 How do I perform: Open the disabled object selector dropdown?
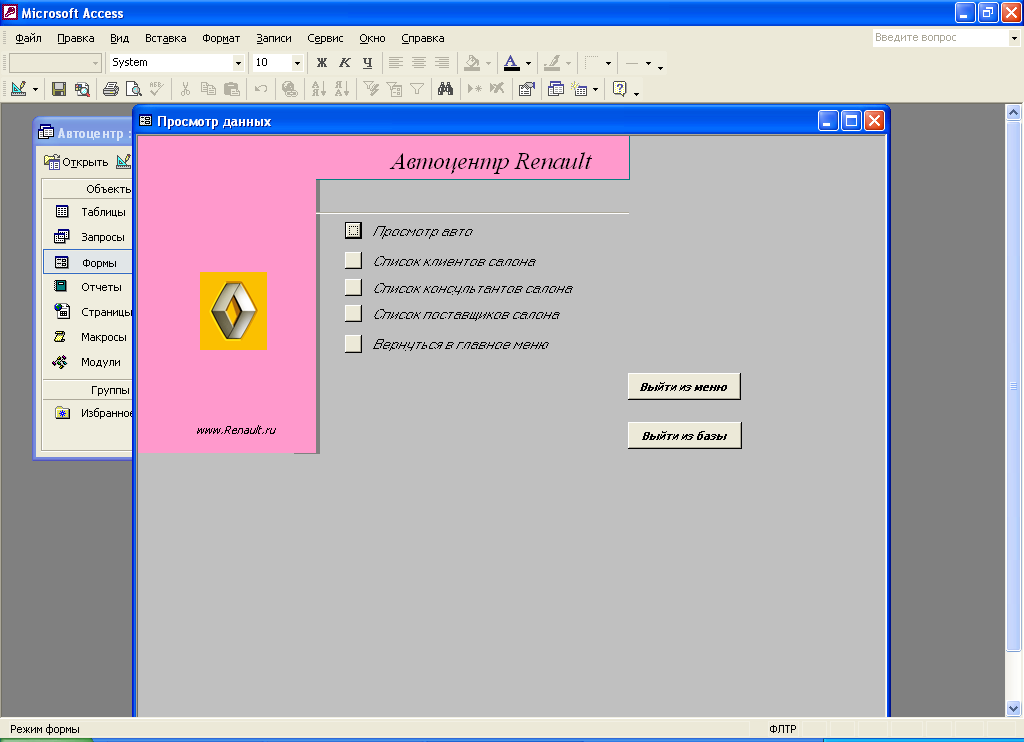[x=95, y=63]
